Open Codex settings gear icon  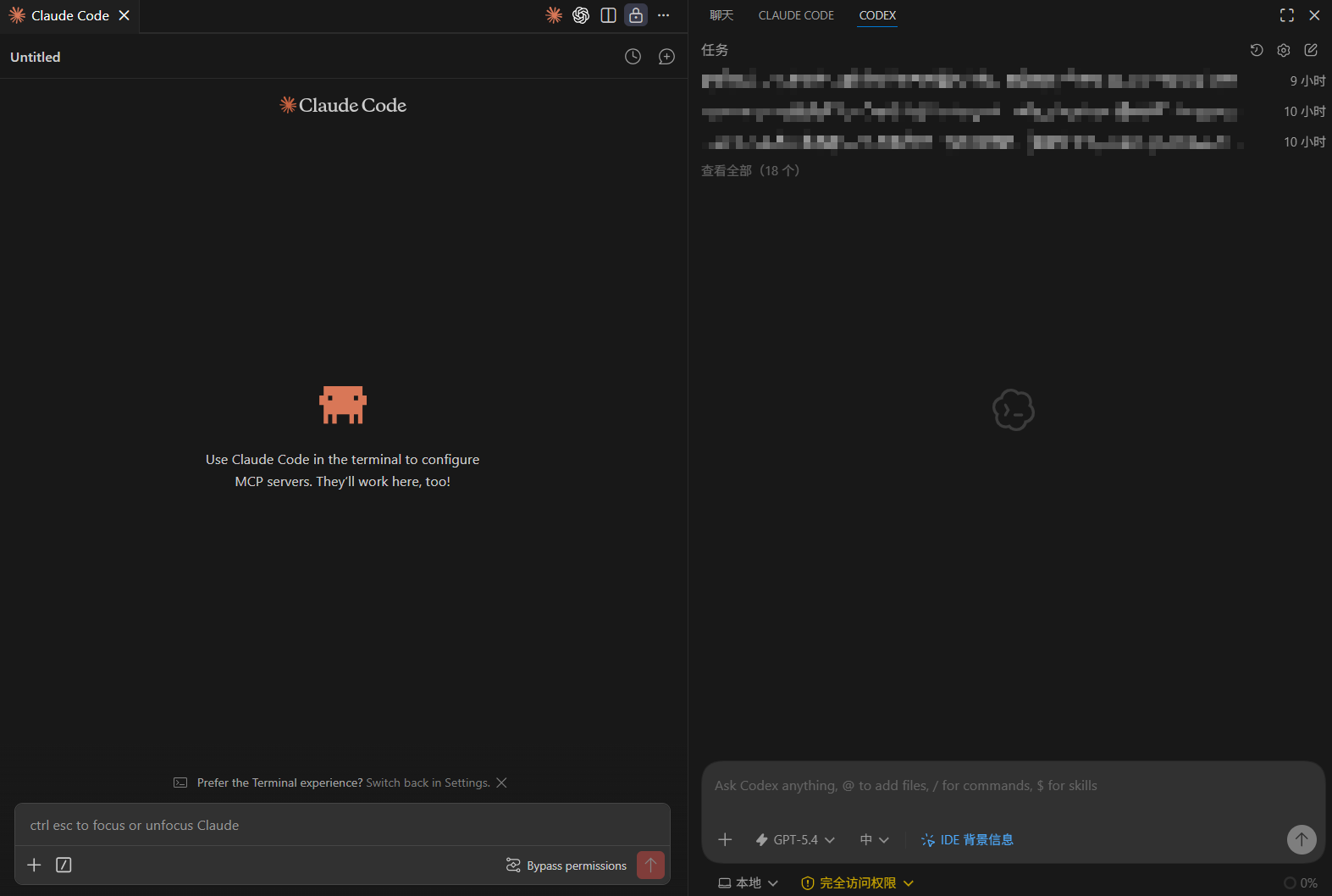(1284, 50)
